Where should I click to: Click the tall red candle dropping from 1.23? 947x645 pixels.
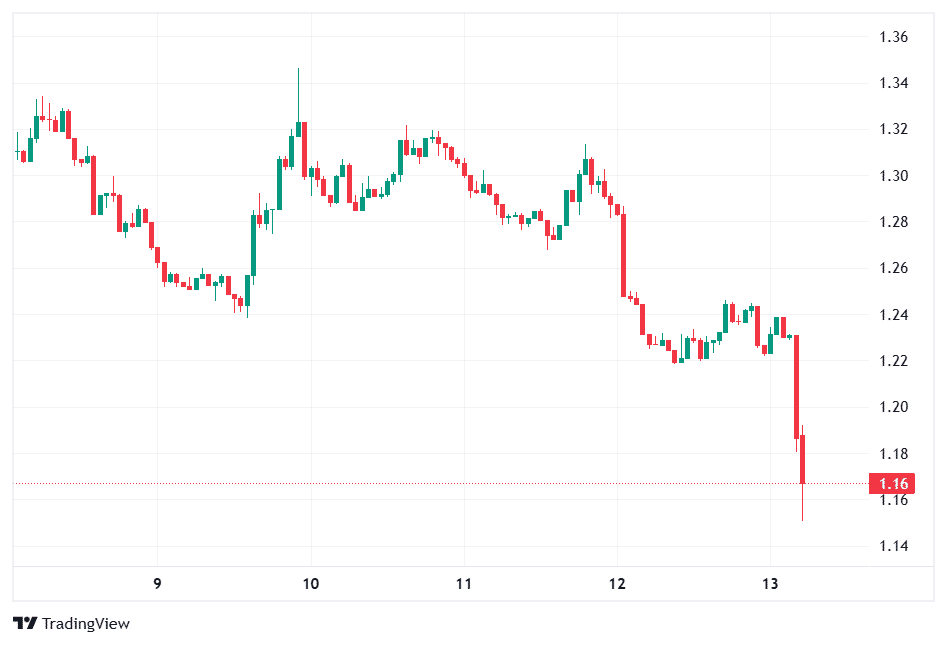tap(796, 386)
